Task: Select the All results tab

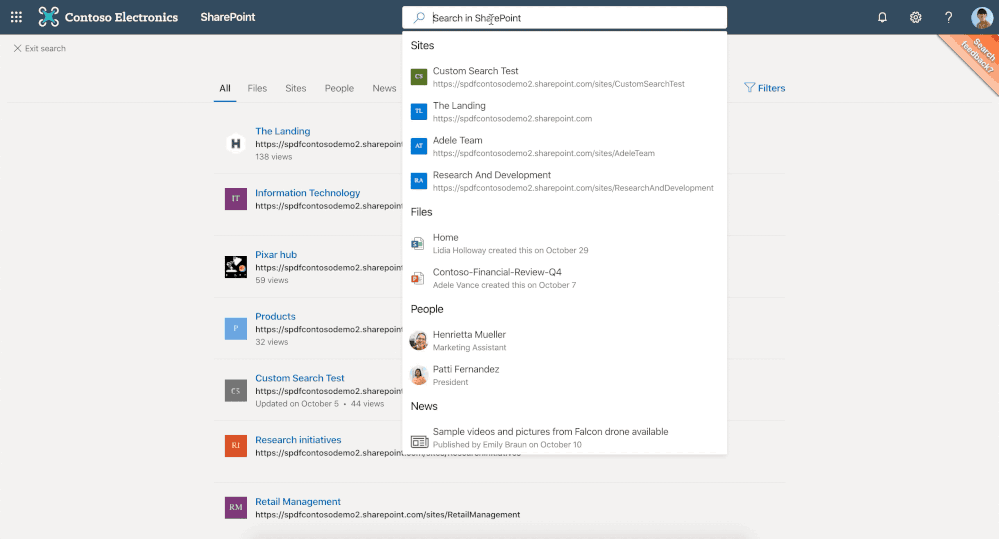Action: pyautogui.click(x=225, y=89)
